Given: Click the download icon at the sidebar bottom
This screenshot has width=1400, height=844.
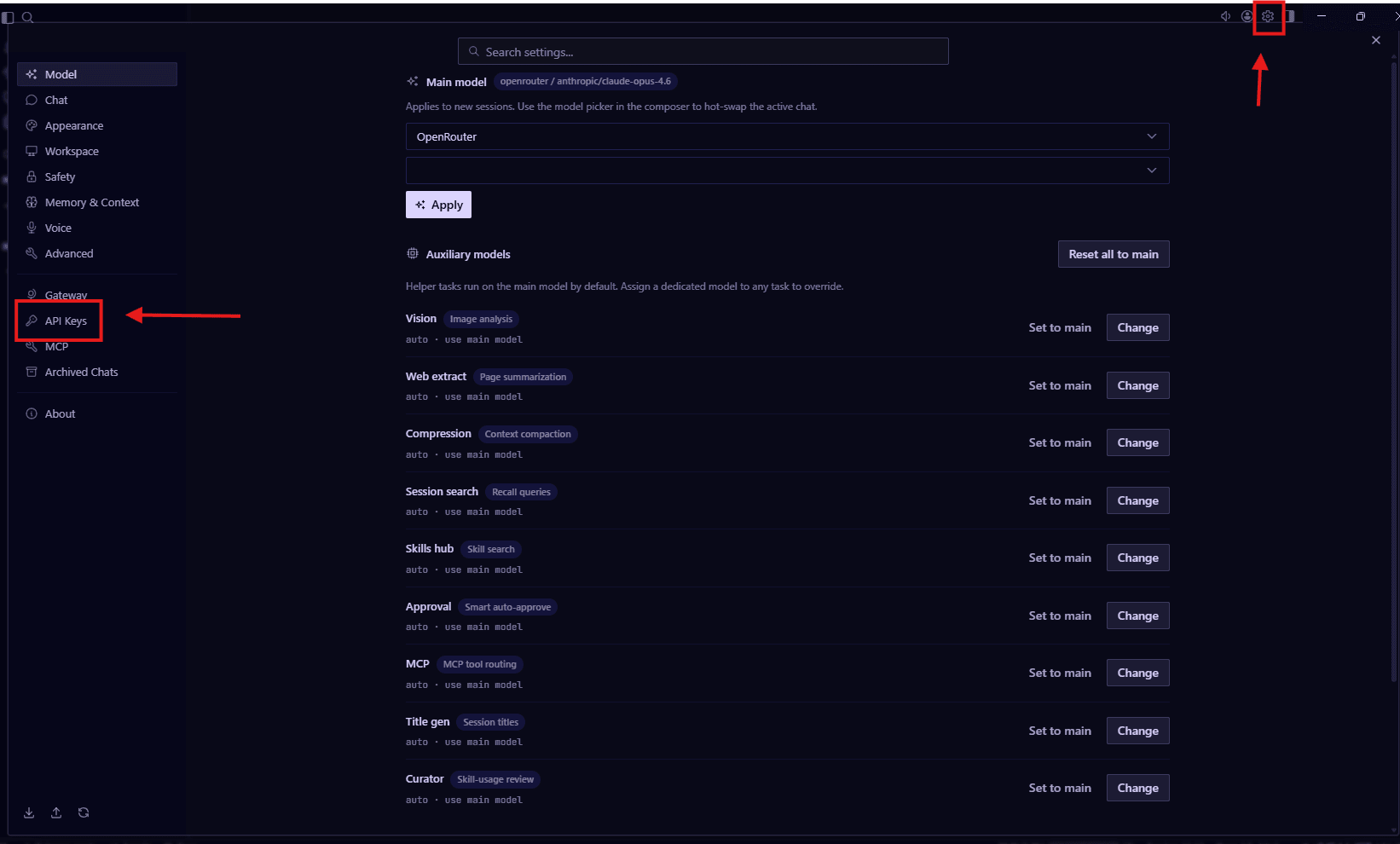Looking at the screenshot, I should click(29, 812).
